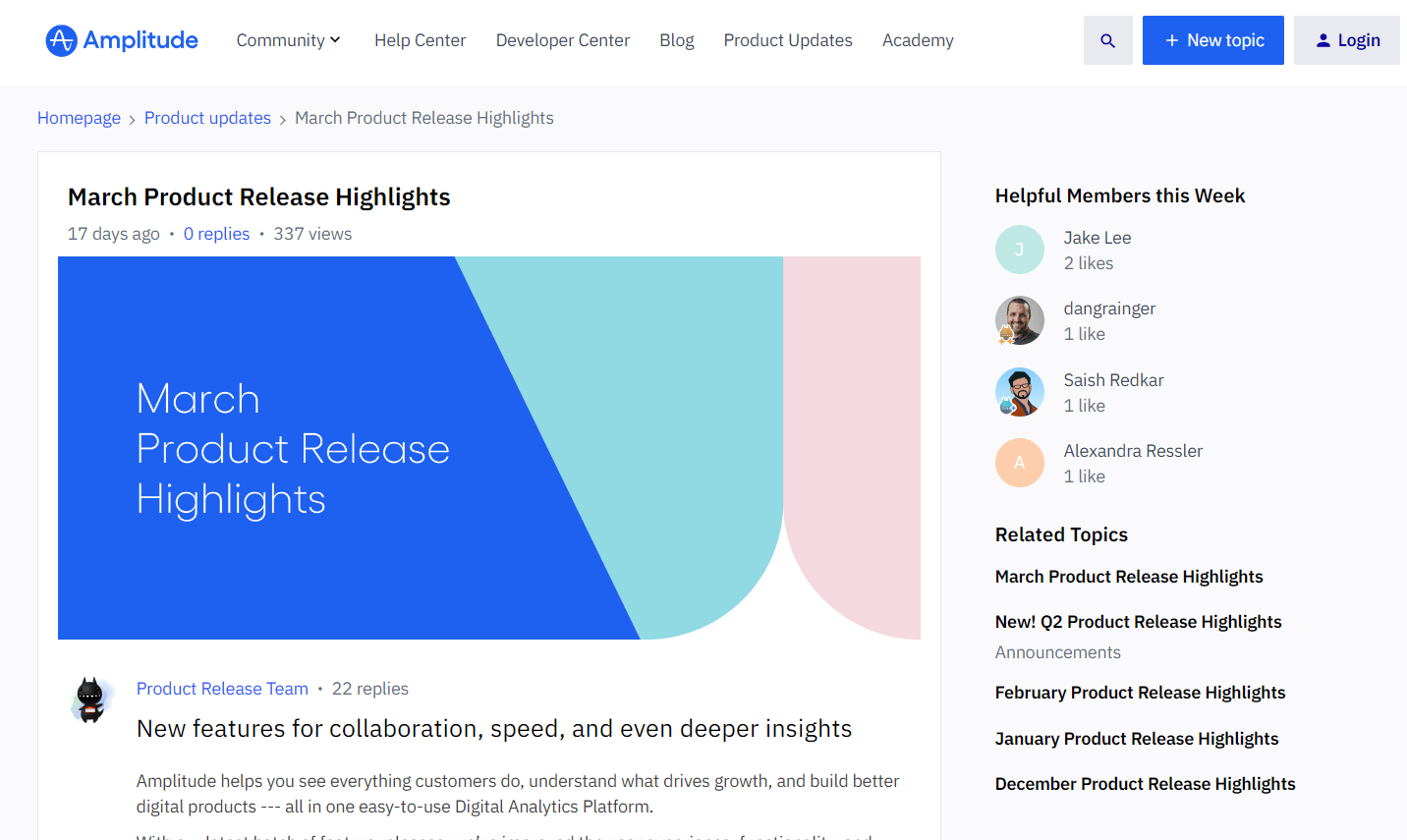1407x840 pixels.
Task: Open the breadcrumb chevron after Homepage
Action: [133, 118]
